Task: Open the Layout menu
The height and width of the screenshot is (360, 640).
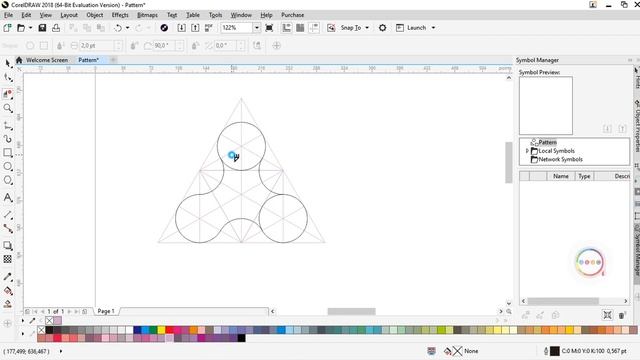Action: coord(69,15)
